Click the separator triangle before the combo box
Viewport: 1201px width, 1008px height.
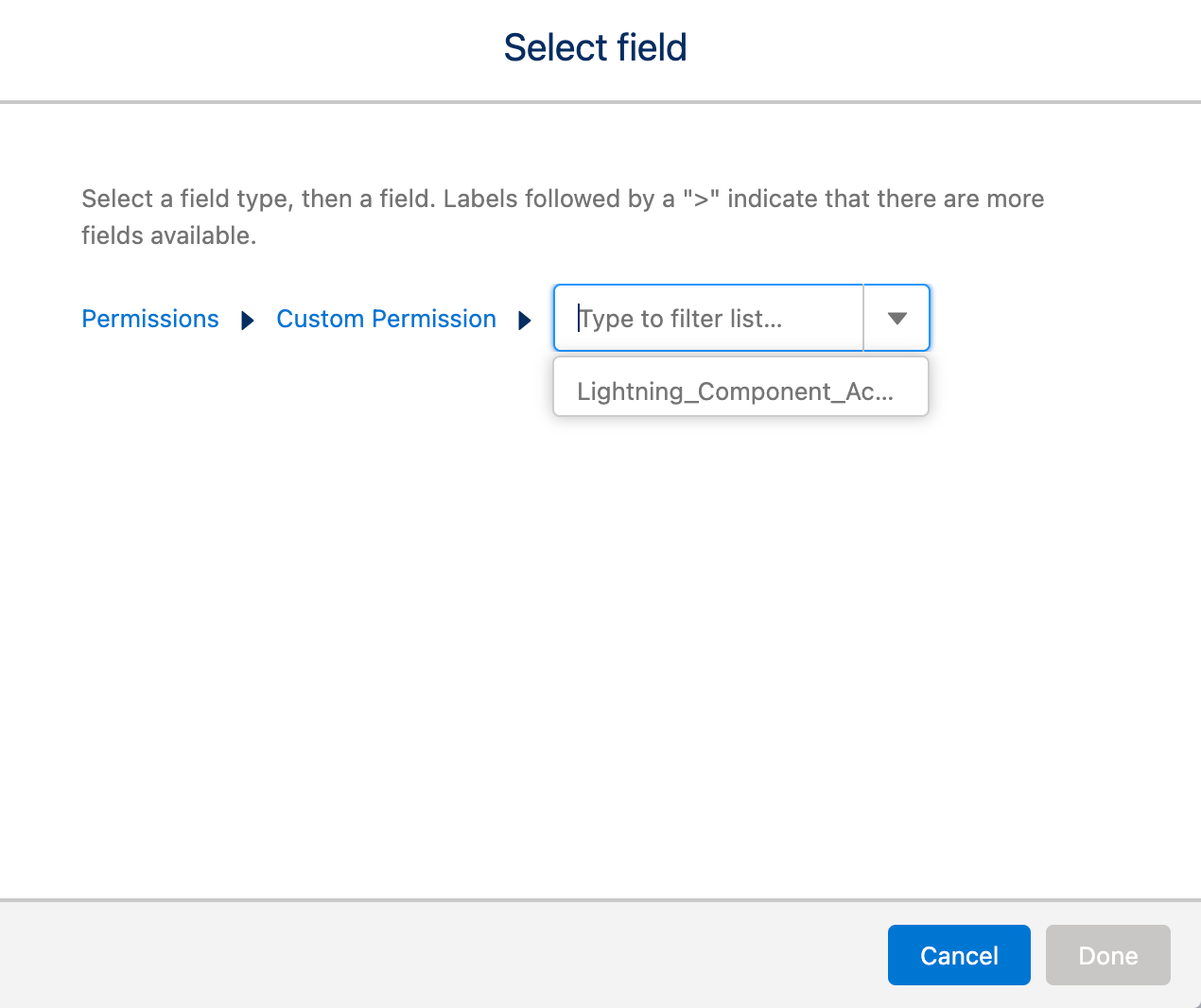(x=525, y=321)
